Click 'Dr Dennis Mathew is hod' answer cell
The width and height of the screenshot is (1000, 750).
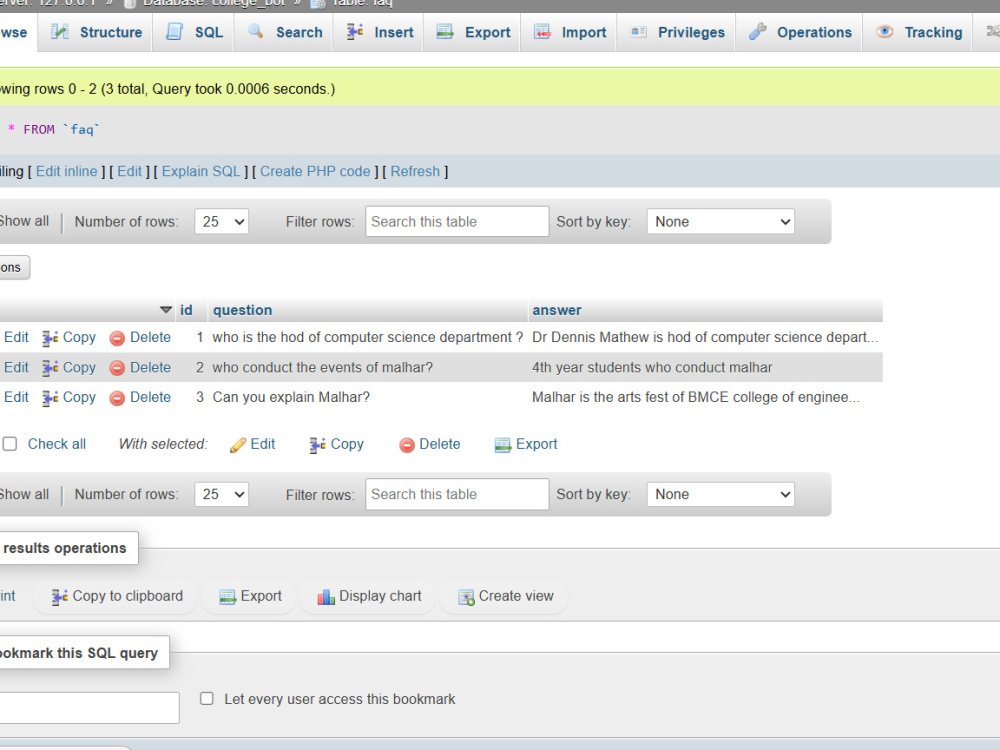pos(705,337)
